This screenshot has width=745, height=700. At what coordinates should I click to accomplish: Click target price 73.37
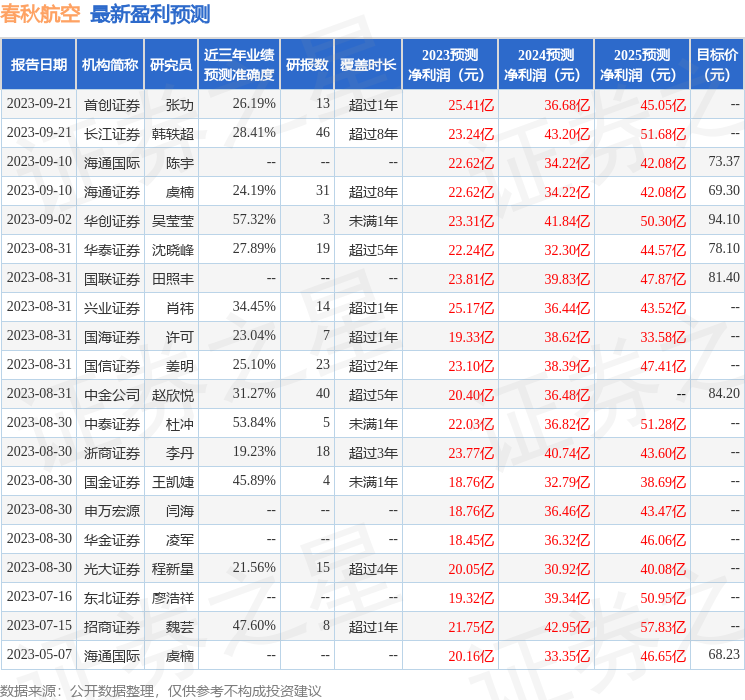coord(724,162)
